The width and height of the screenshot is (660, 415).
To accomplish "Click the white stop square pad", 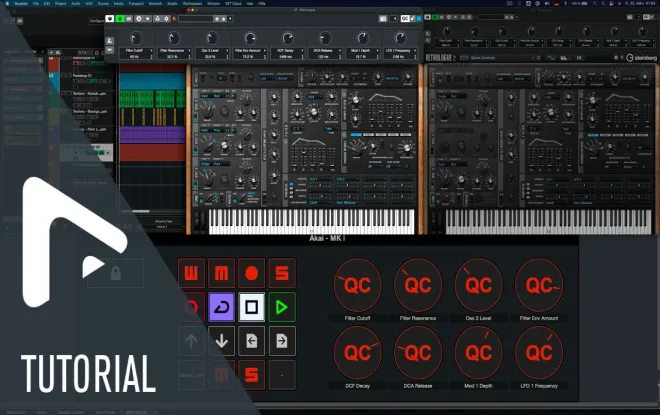I will 252,307.
